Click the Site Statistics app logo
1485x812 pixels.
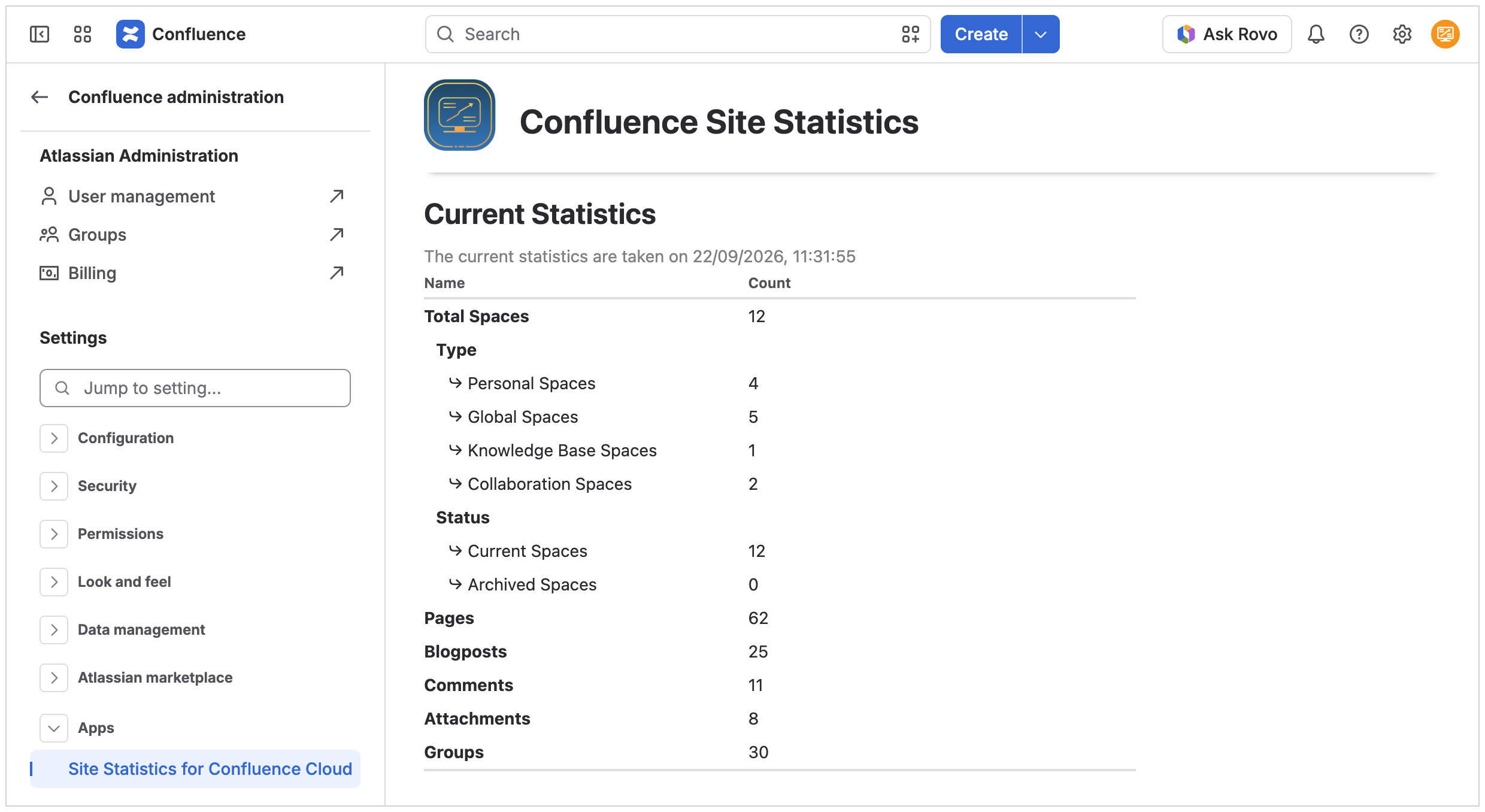coord(460,115)
